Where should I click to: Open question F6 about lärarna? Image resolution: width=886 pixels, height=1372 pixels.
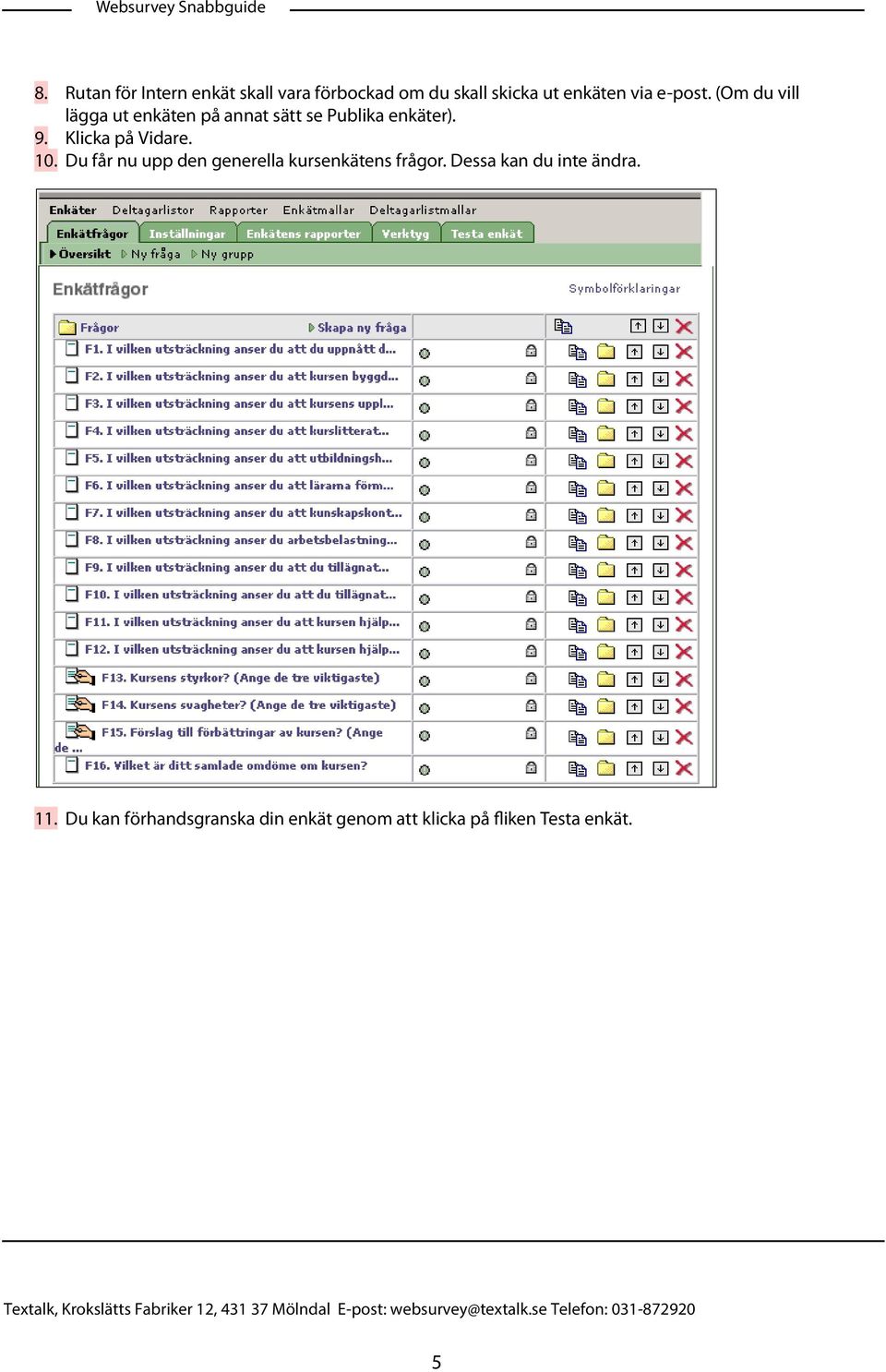point(239,486)
